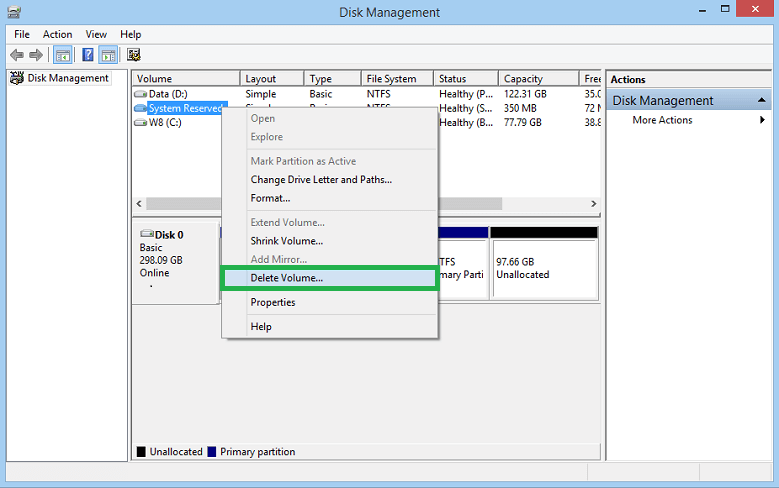
Task: Click Help in the context menu
Action: pyautogui.click(x=329, y=326)
